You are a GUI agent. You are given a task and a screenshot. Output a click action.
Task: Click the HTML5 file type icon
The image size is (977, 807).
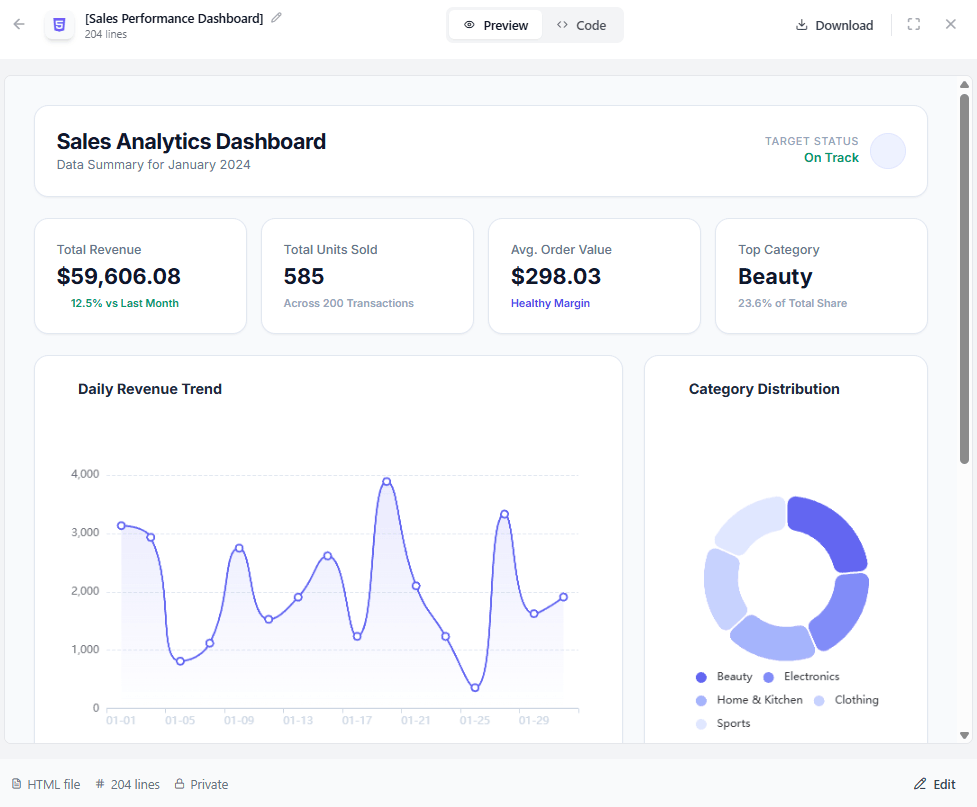coord(60,25)
